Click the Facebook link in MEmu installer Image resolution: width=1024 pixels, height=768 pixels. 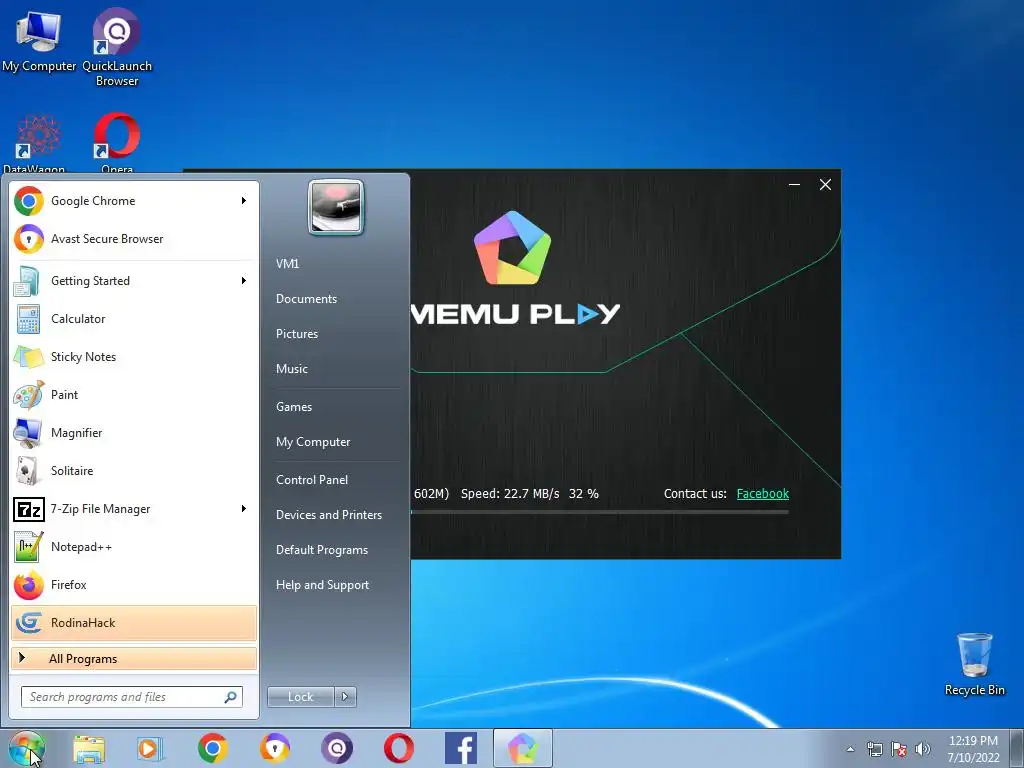[763, 494]
